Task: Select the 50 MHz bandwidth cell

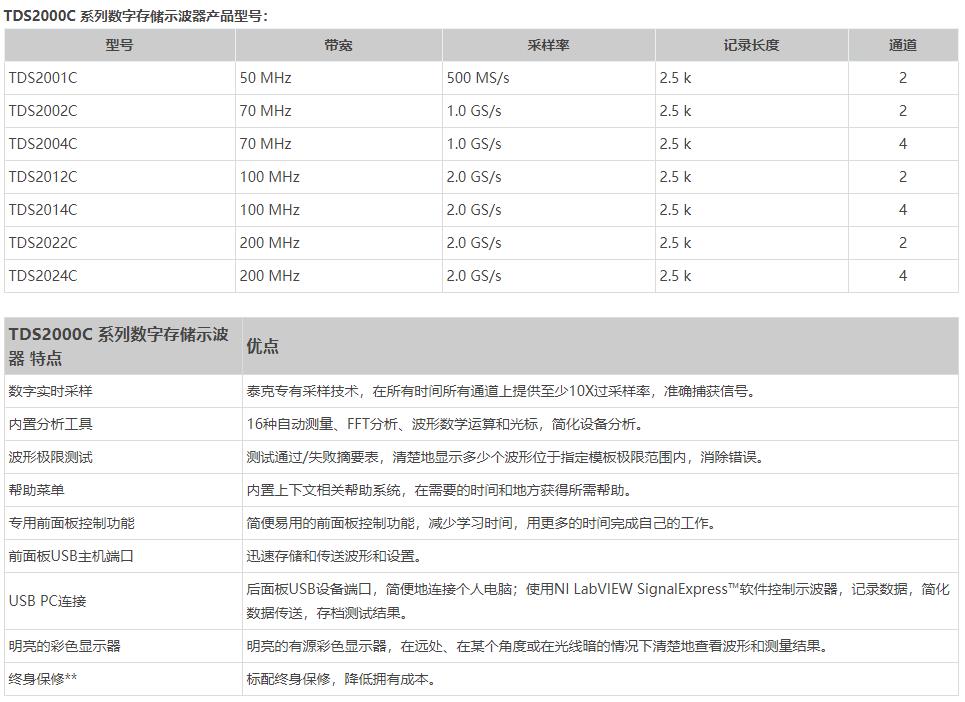Action: coord(265,78)
